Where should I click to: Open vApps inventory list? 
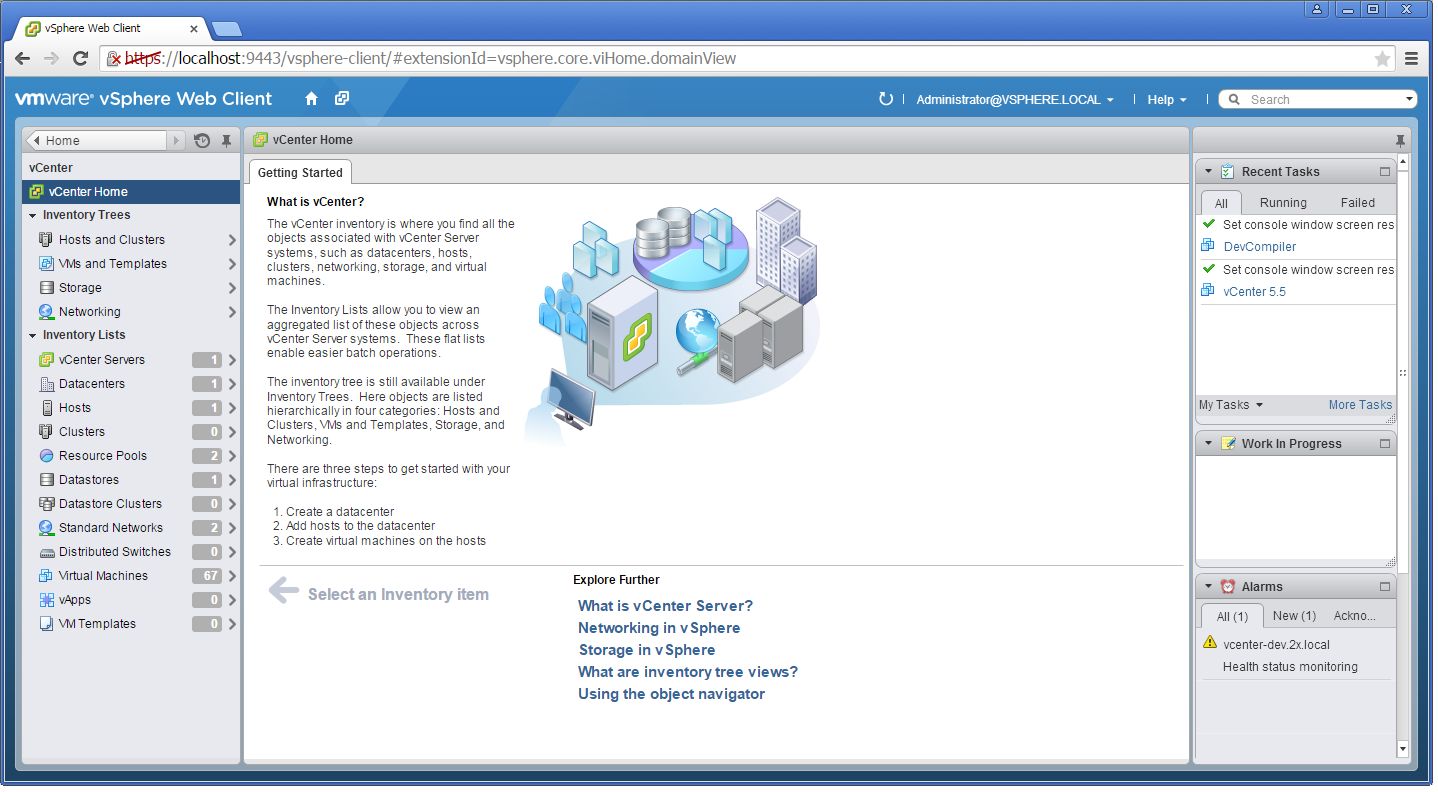point(131,600)
